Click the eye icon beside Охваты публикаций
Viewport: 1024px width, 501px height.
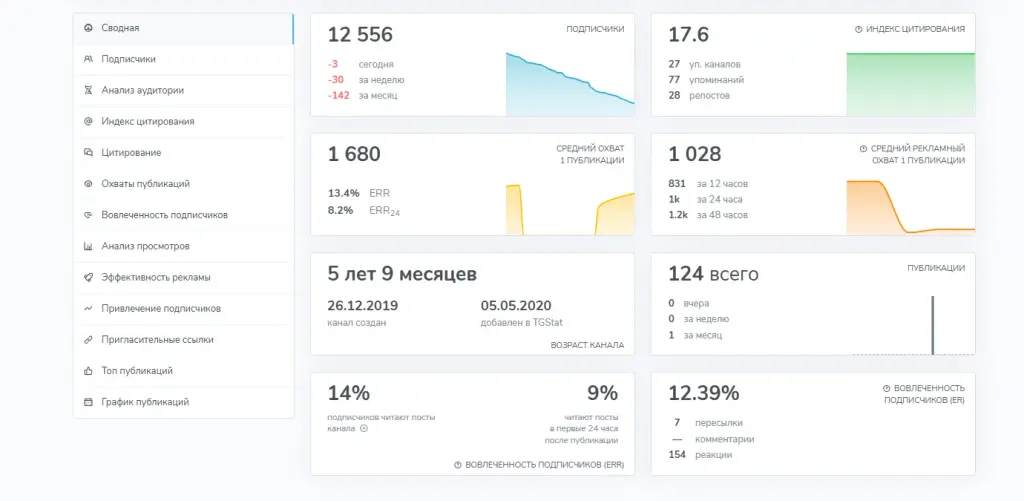coord(88,184)
